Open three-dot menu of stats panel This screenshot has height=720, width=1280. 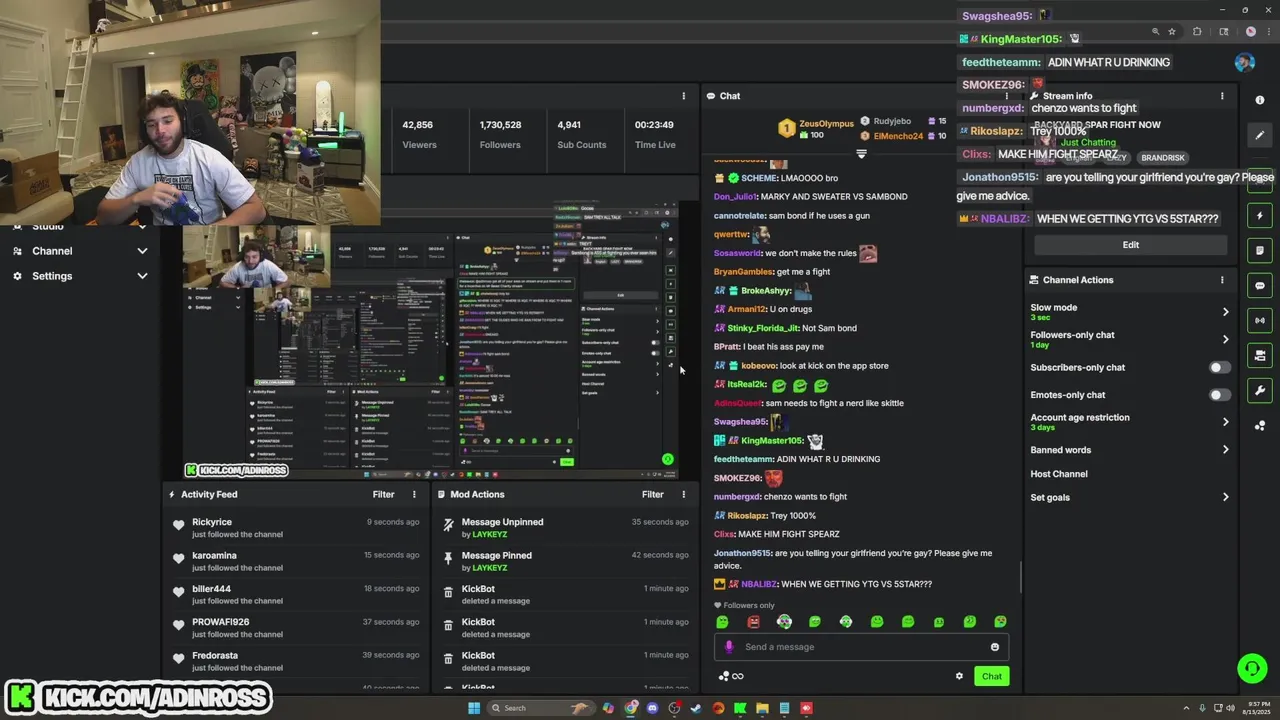tap(684, 96)
